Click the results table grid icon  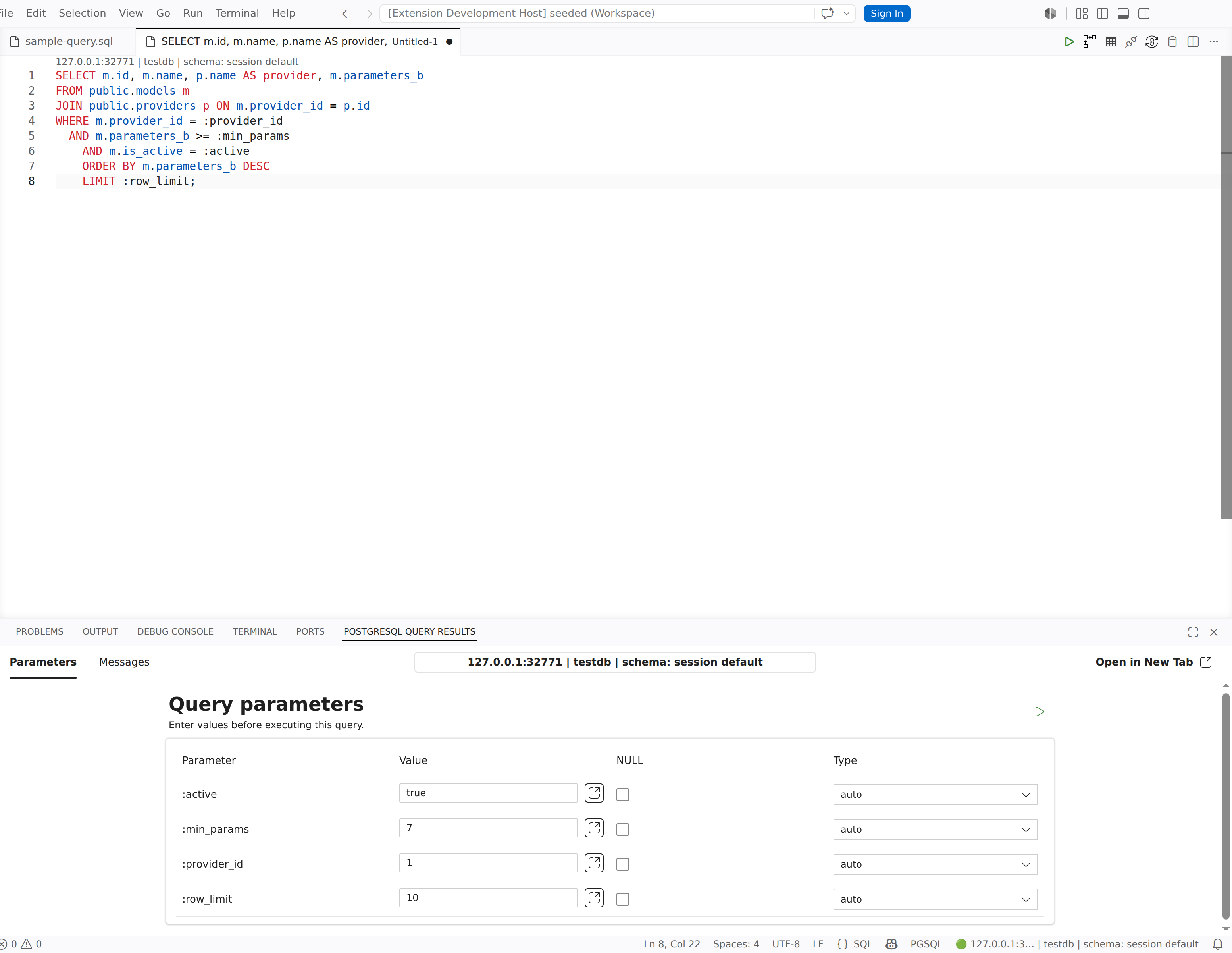tap(1111, 42)
